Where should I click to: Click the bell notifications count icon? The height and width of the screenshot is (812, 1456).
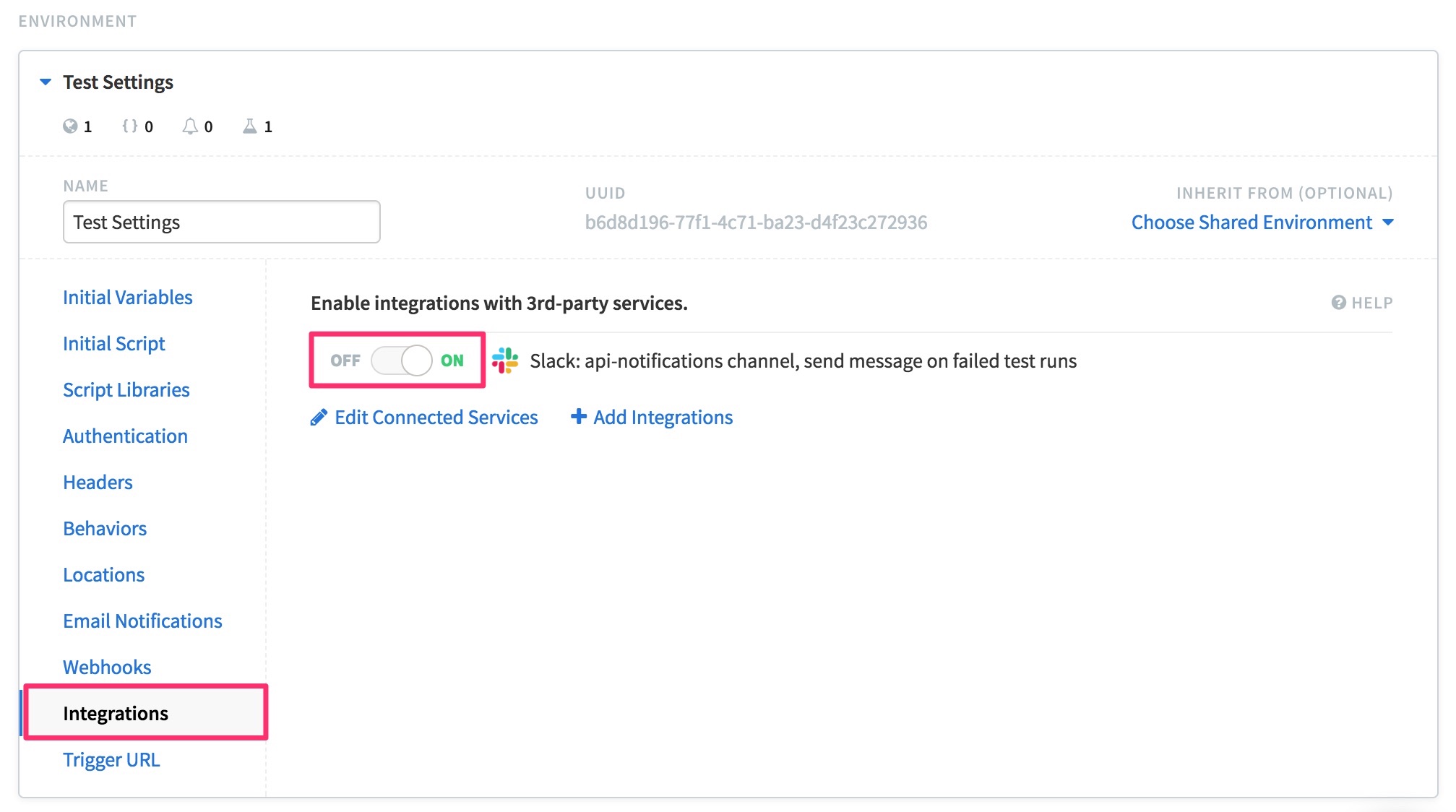pyautogui.click(x=190, y=126)
